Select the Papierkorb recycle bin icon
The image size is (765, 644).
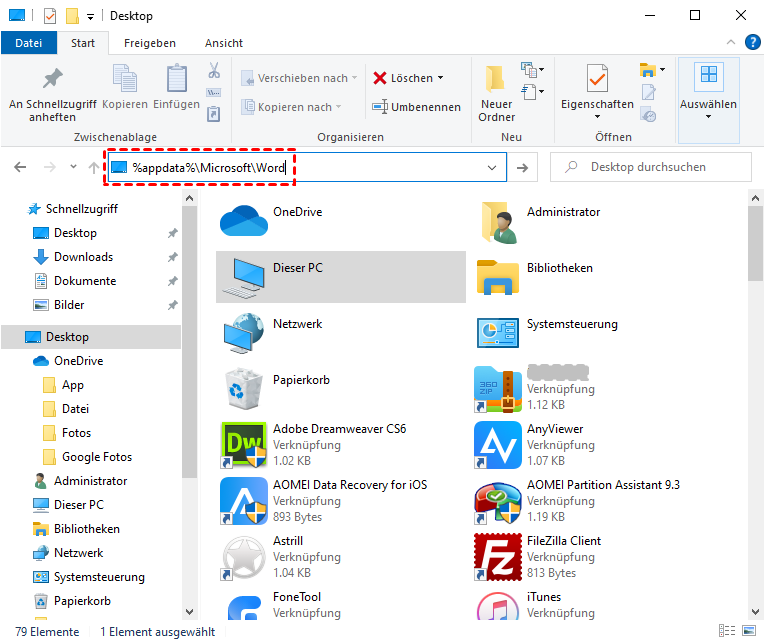tap(243, 389)
